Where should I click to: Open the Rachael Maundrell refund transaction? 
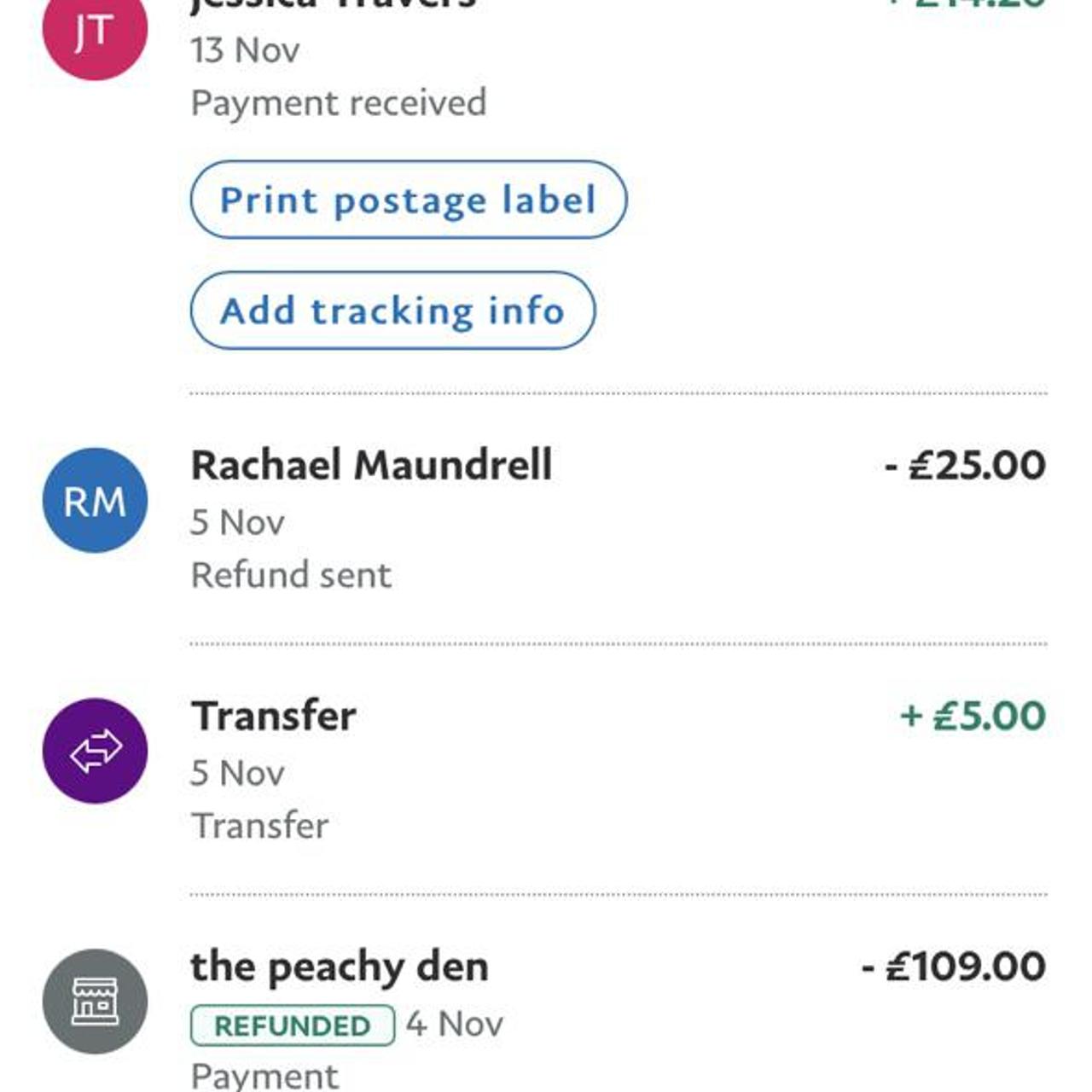[371, 466]
